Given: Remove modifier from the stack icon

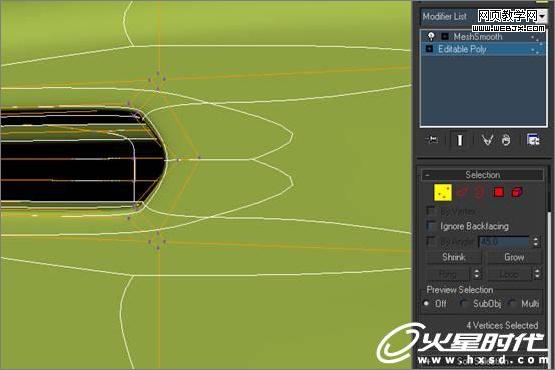Looking at the screenshot, I should [x=507, y=140].
